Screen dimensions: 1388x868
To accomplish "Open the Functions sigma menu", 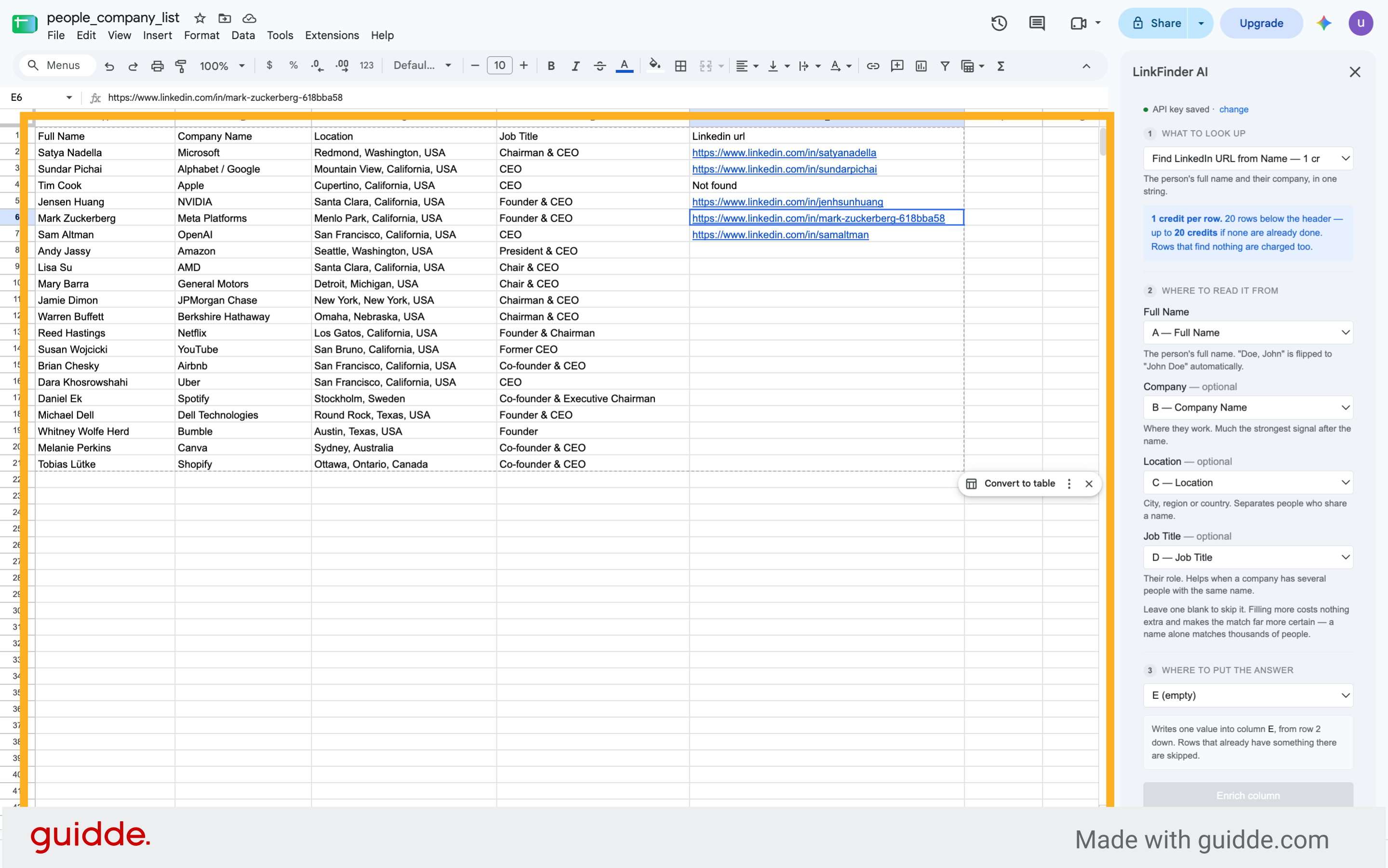I will [1001, 66].
